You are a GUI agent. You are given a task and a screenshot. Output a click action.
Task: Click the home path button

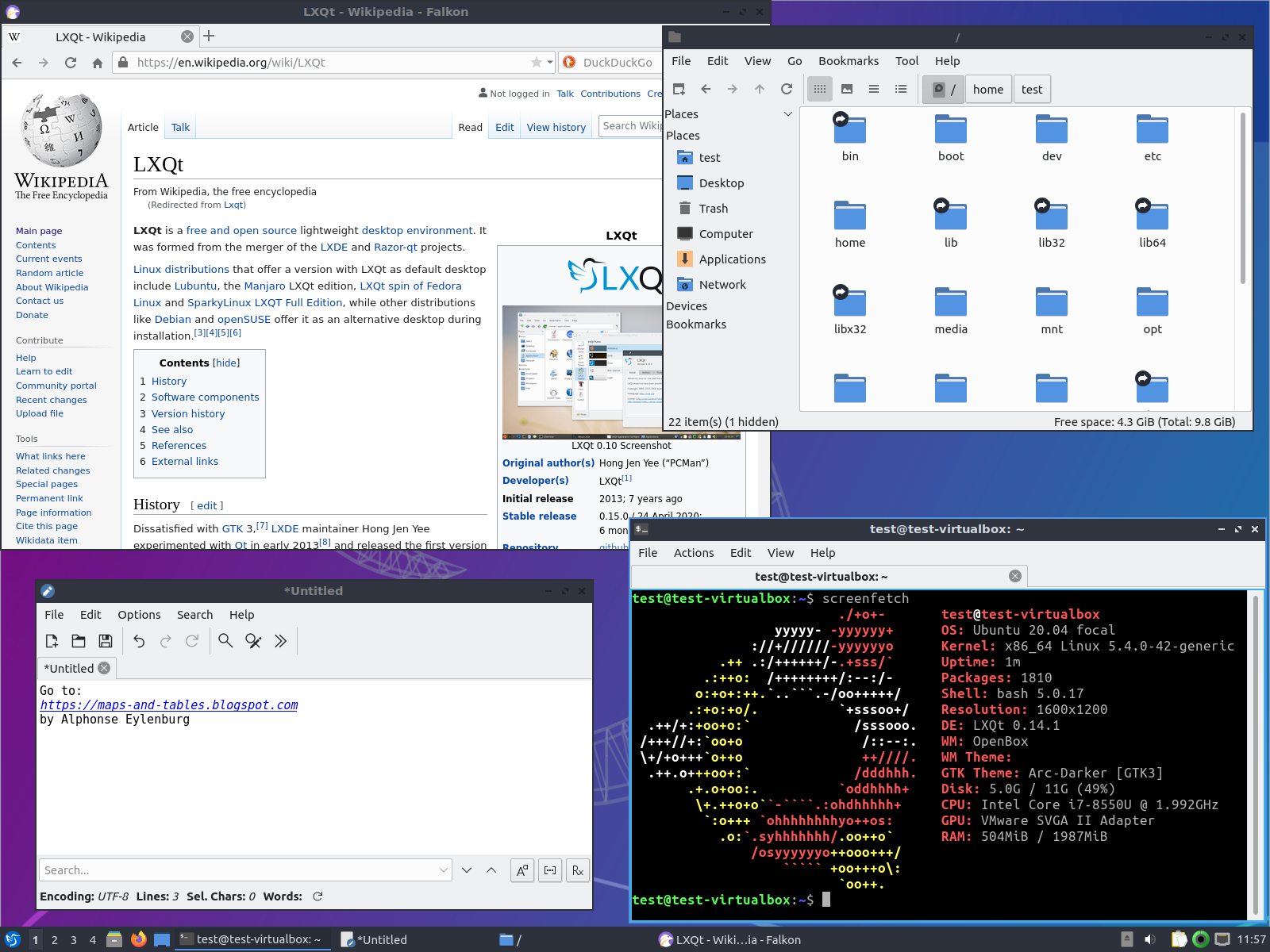pos(987,89)
